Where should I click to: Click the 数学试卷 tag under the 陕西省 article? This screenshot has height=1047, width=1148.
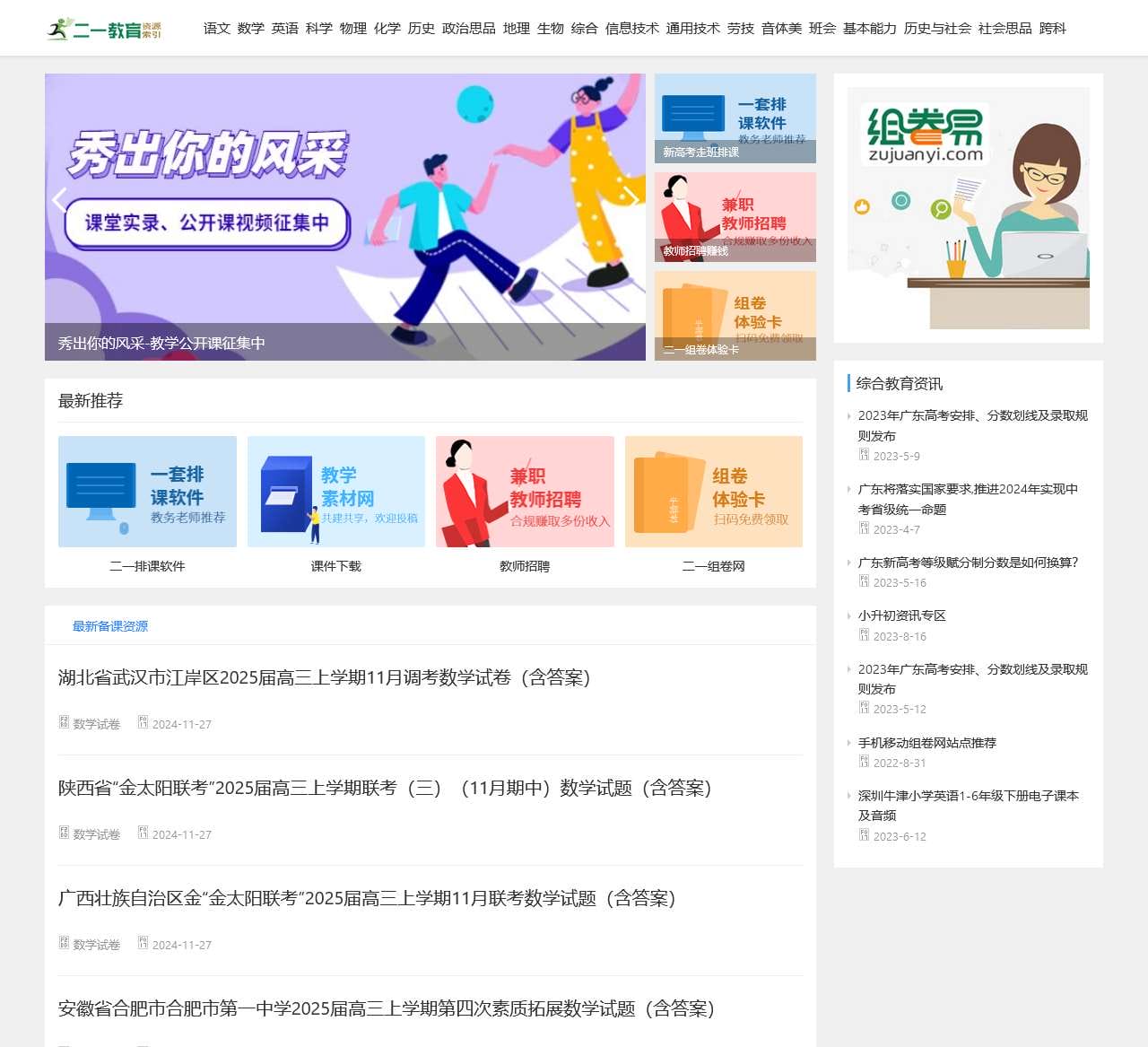[x=96, y=834]
